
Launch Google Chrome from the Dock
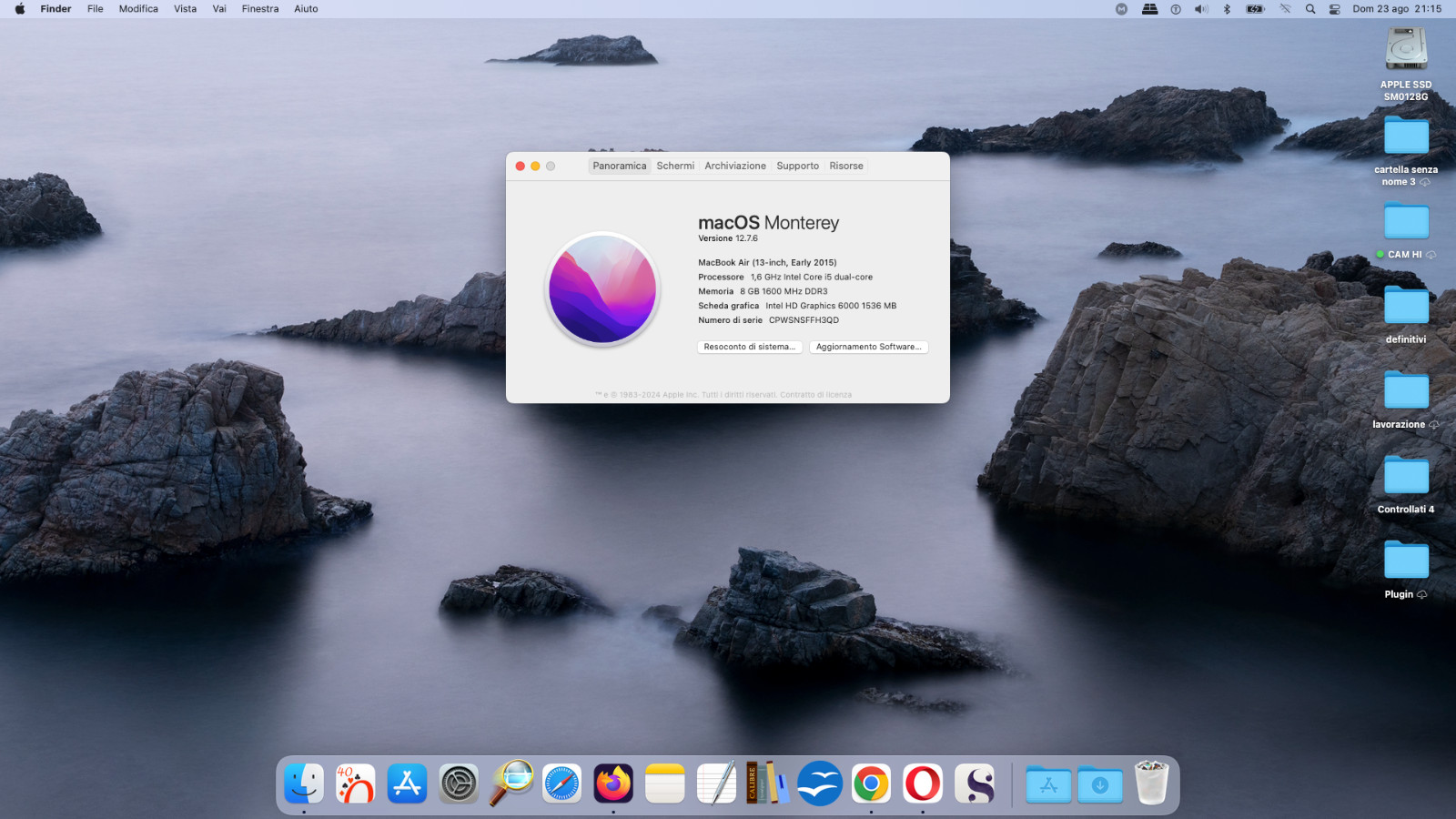tap(871, 784)
